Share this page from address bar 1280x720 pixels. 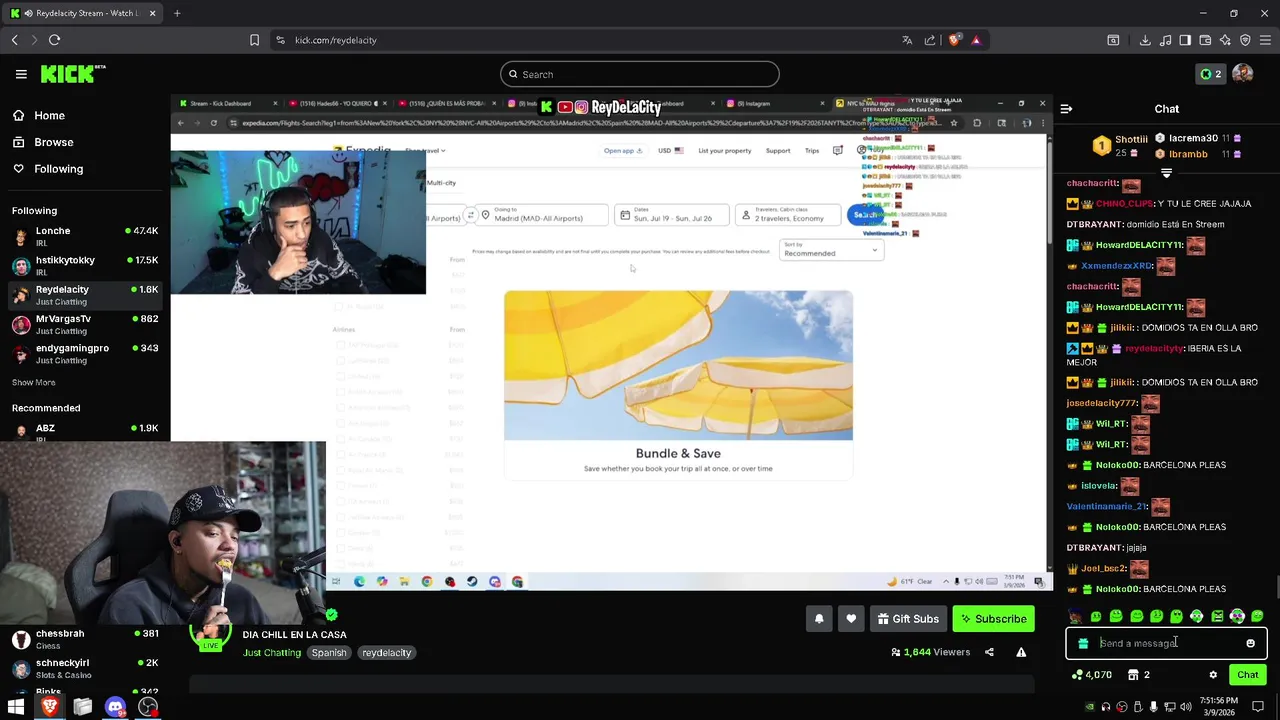pos(930,40)
